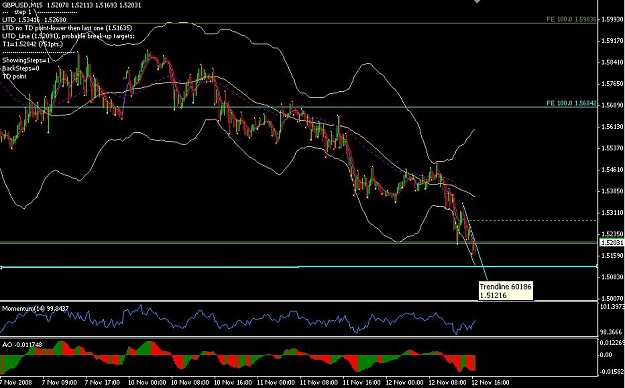Click the '12 Nov 00:00' time axis label
The height and width of the screenshot is (388, 625).
(x=405, y=382)
